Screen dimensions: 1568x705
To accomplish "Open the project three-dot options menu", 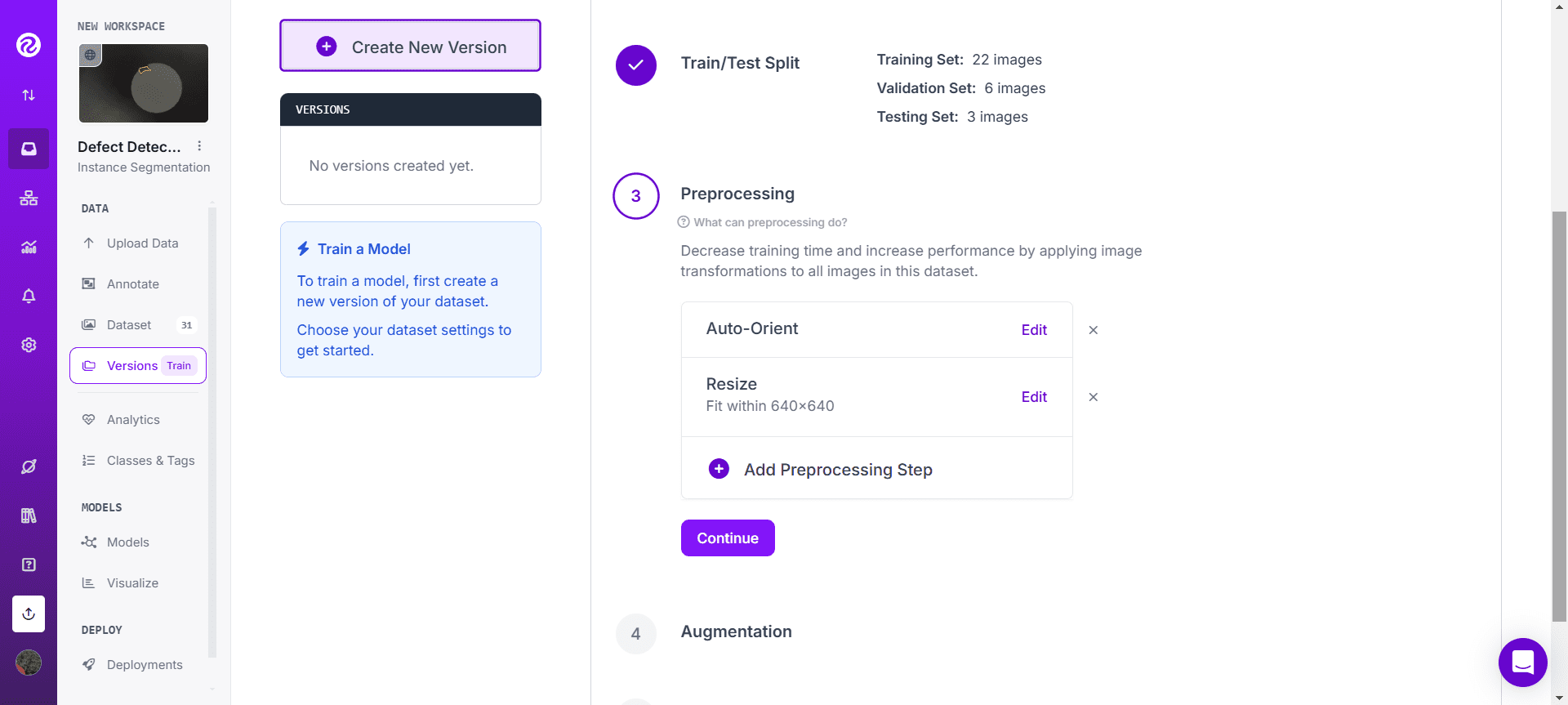I will click(x=199, y=146).
